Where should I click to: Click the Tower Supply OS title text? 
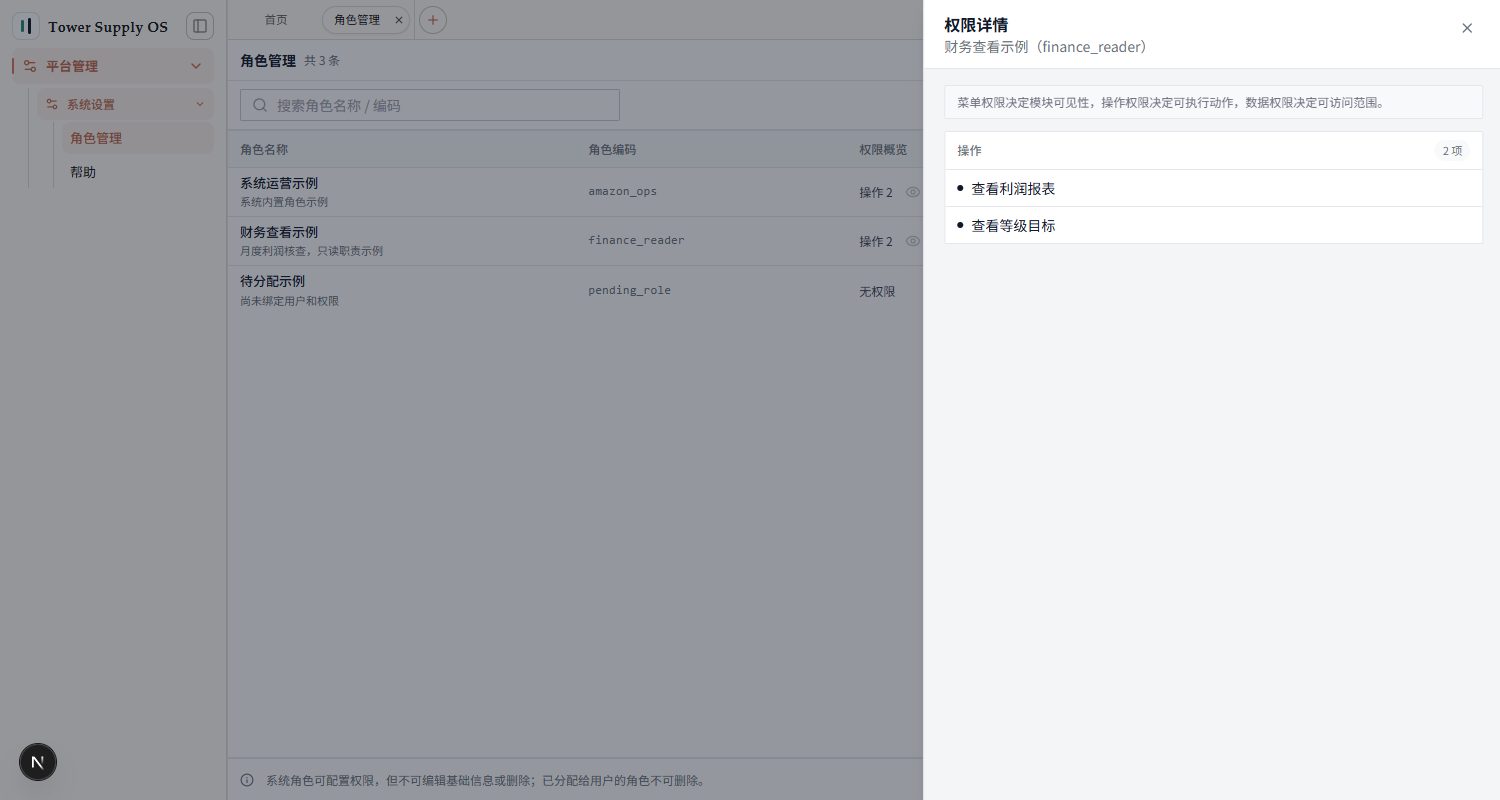click(x=108, y=27)
